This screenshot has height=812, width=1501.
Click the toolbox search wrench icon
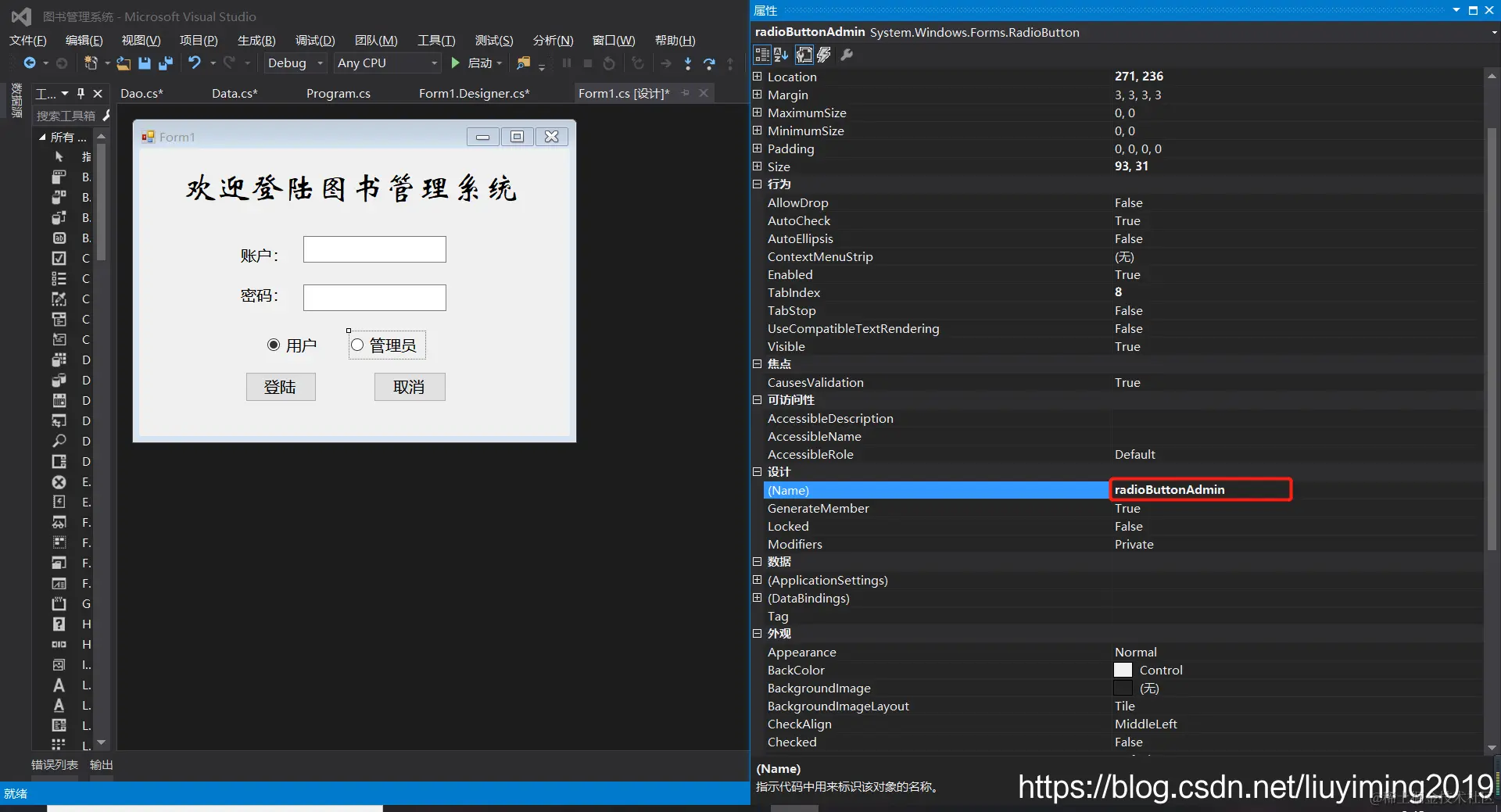pyautogui.click(x=106, y=116)
